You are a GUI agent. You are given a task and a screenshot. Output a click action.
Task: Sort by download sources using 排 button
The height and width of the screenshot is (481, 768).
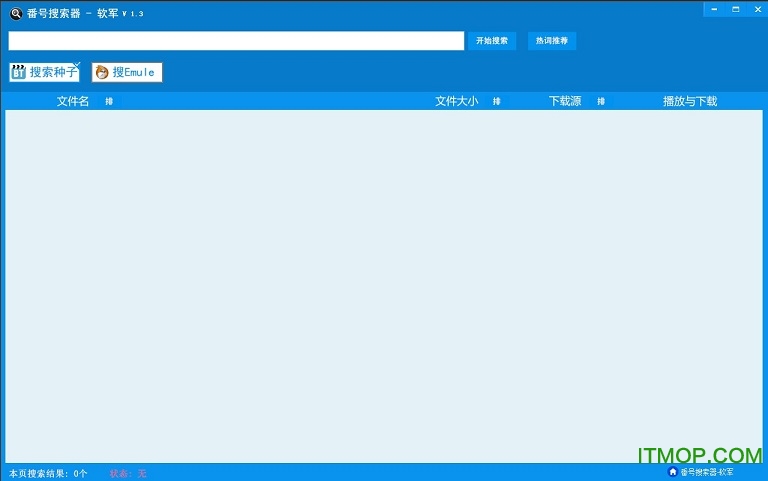point(601,101)
